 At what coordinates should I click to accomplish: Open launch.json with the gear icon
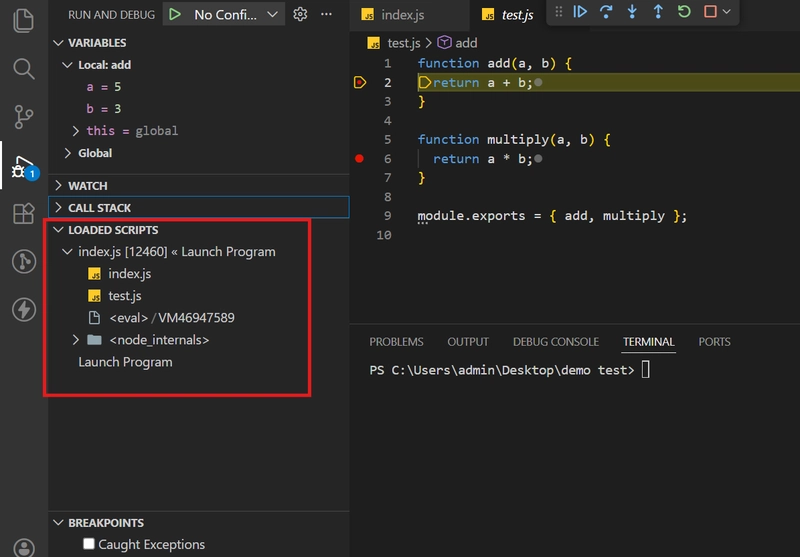pos(300,14)
